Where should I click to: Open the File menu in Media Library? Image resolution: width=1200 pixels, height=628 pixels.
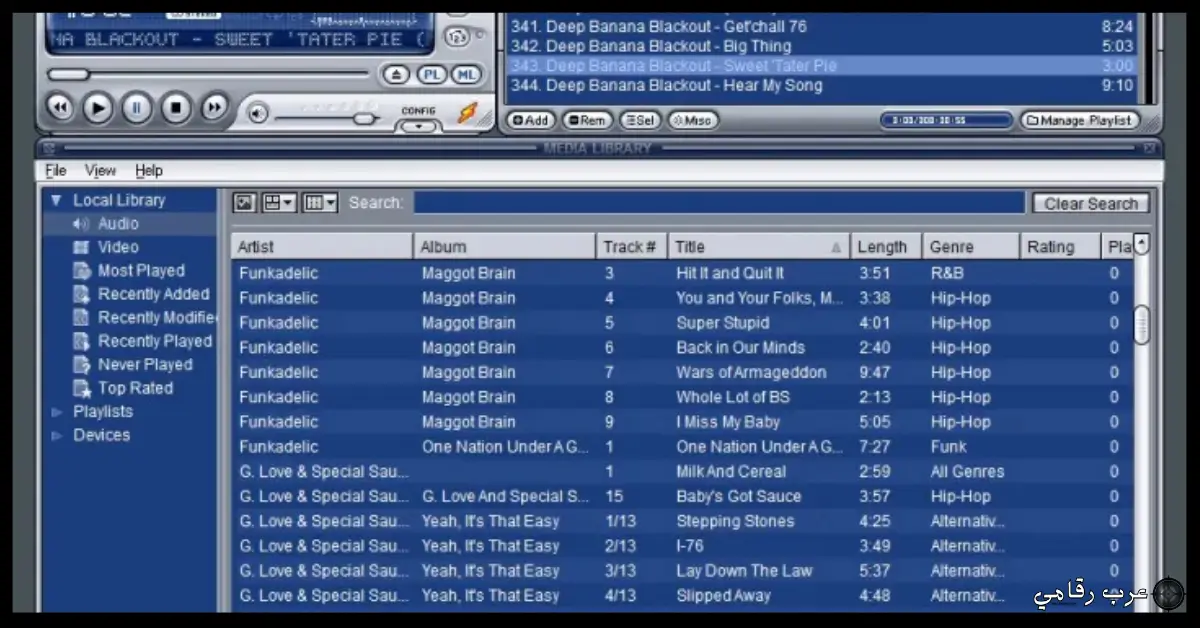[x=56, y=171]
